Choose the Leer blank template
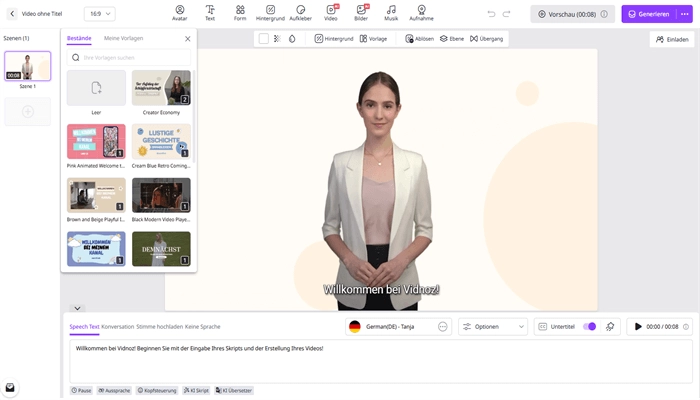This screenshot has height=400, width=700. pyautogui.click(x=96, y=88)
